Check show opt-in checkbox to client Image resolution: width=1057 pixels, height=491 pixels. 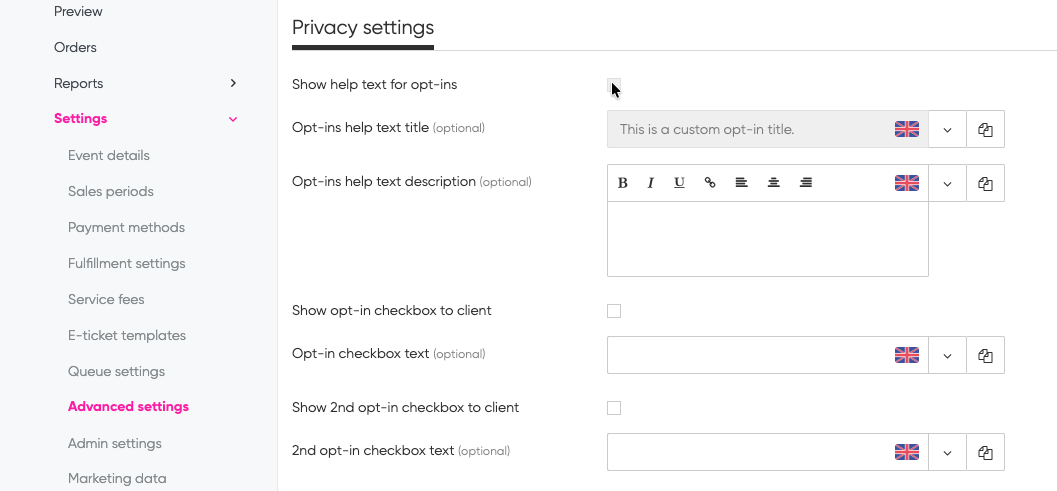(614, 311)
